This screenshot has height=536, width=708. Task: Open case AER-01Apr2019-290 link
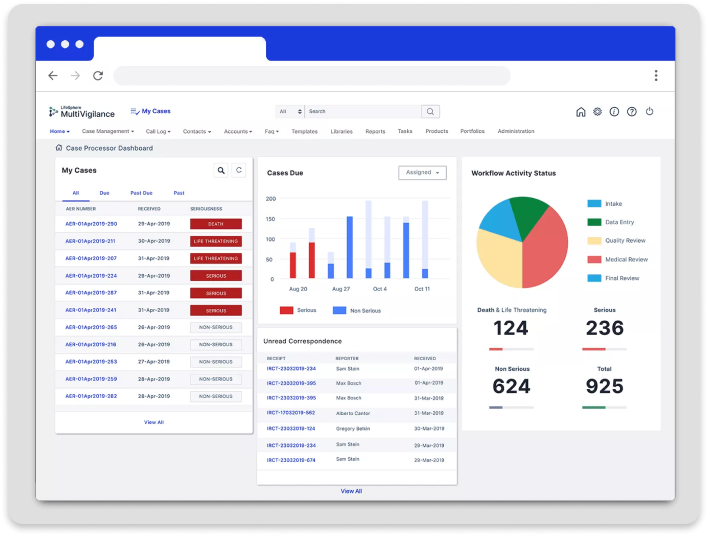point(91,224)
